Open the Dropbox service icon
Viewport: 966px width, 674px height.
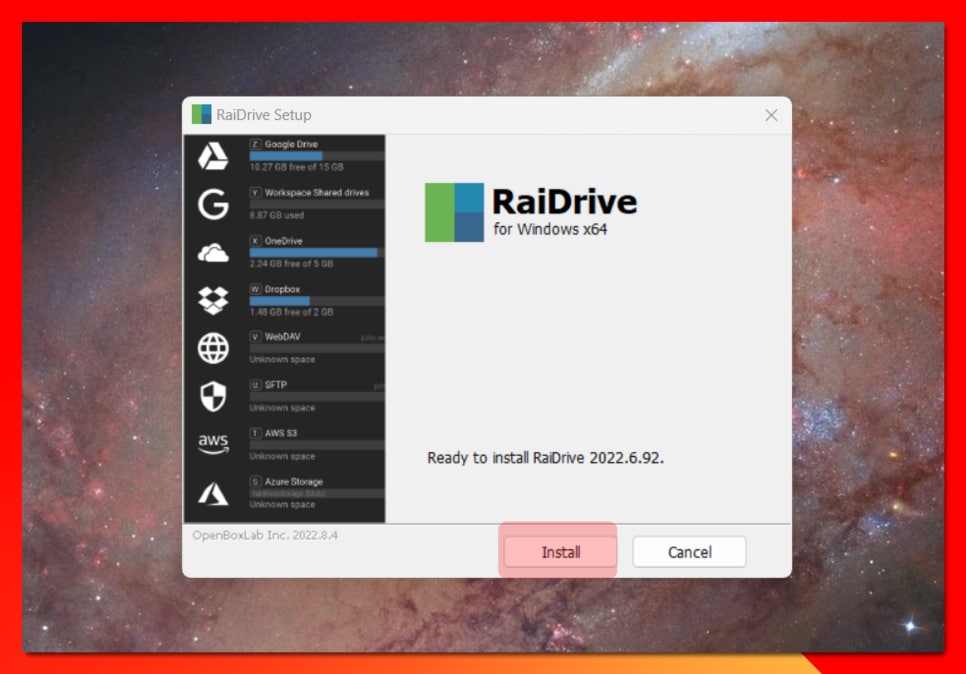tap(213, 300)
